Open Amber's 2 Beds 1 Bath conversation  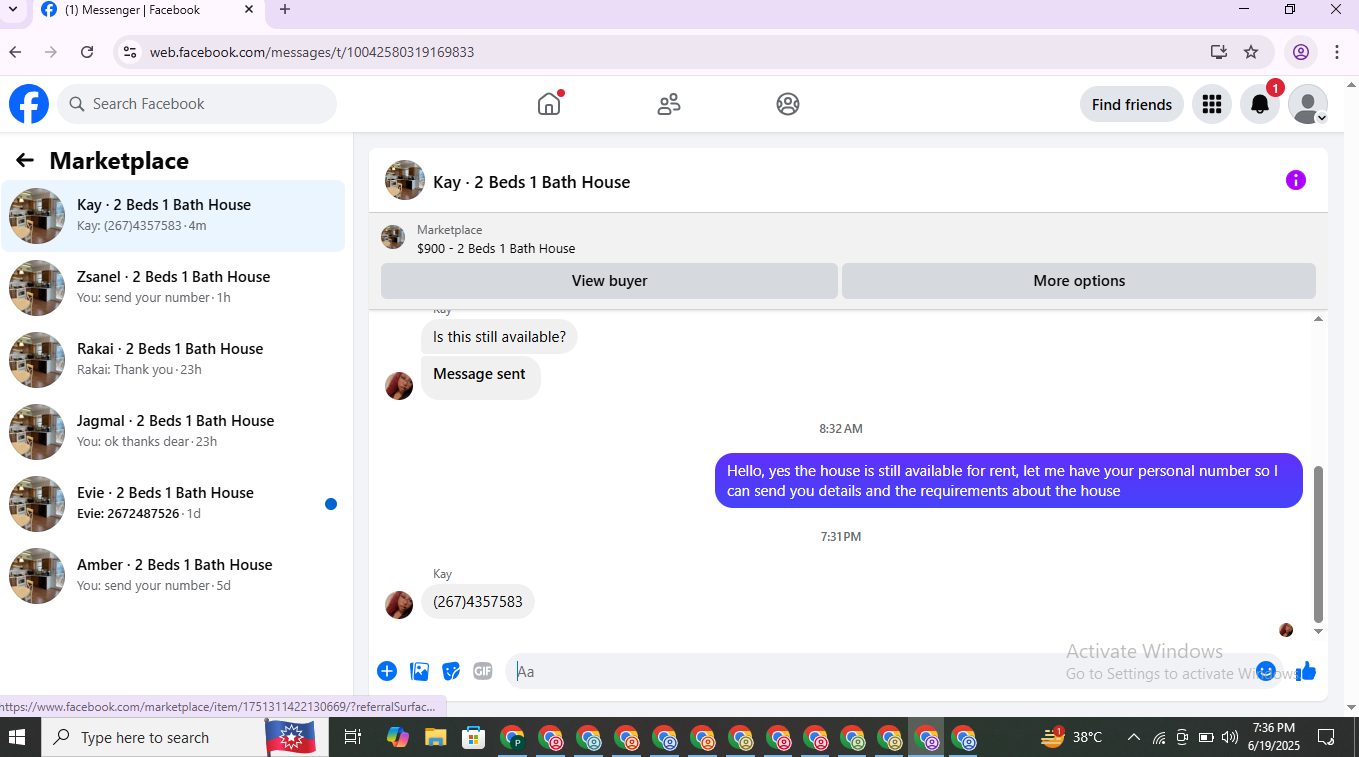(x=173, y=576)
